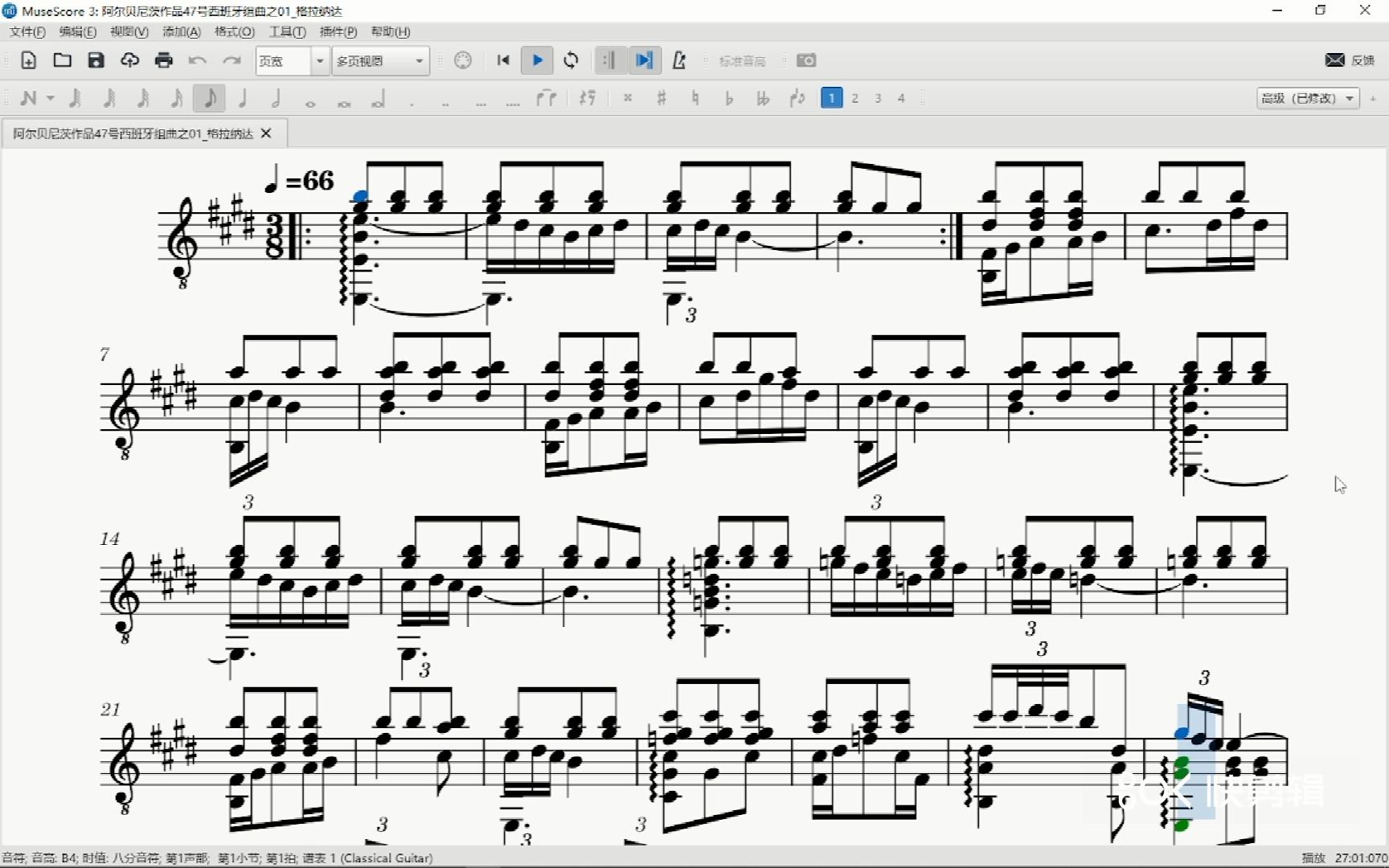This screenshot has height=868, width=1389.
Task: Redo the last action
Action: pos(231,60)
